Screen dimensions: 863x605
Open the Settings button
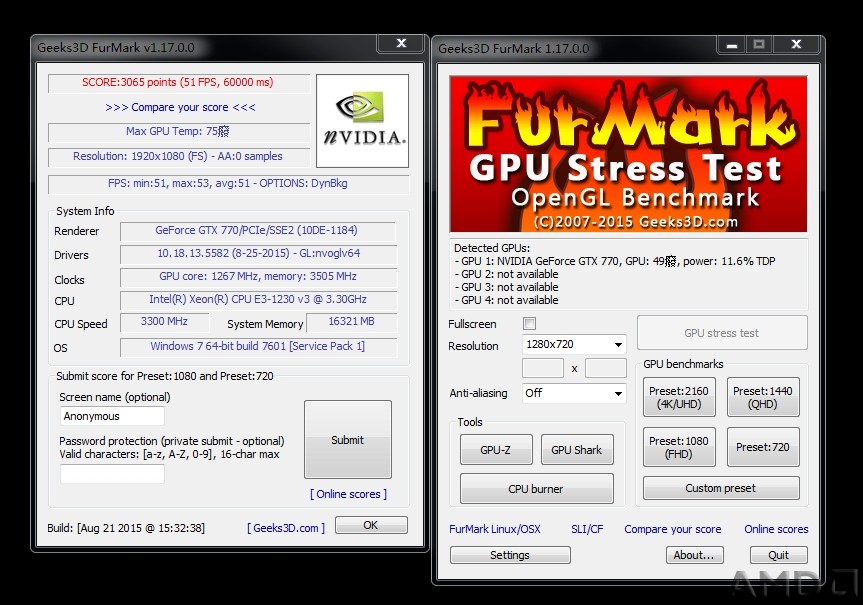tap(510, 555)
